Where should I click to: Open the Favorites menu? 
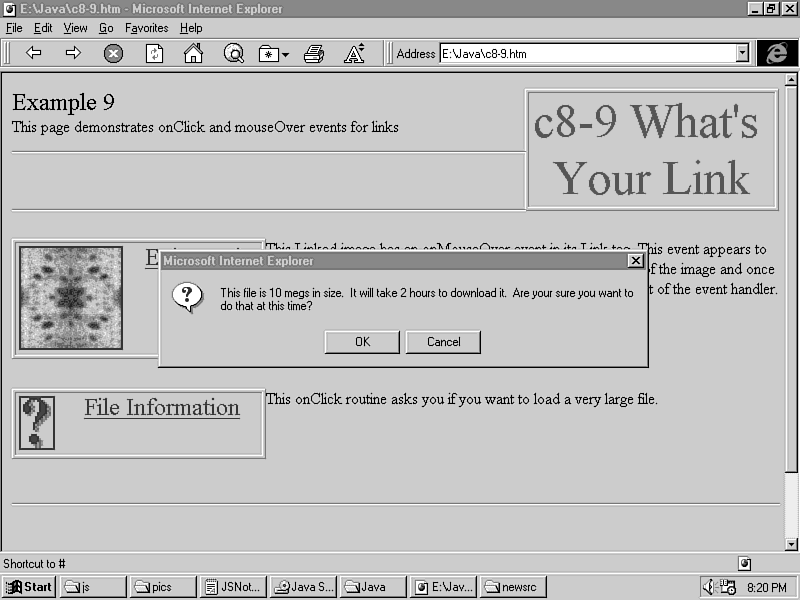(146, 28)
